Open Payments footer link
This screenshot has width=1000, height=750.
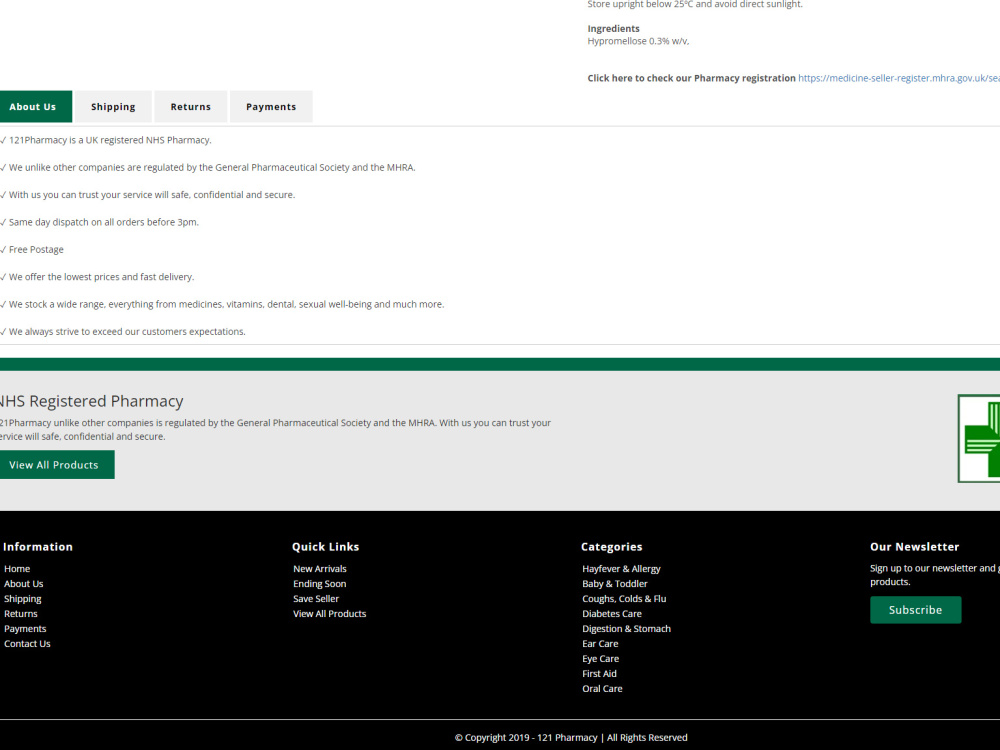click(26, 629)
